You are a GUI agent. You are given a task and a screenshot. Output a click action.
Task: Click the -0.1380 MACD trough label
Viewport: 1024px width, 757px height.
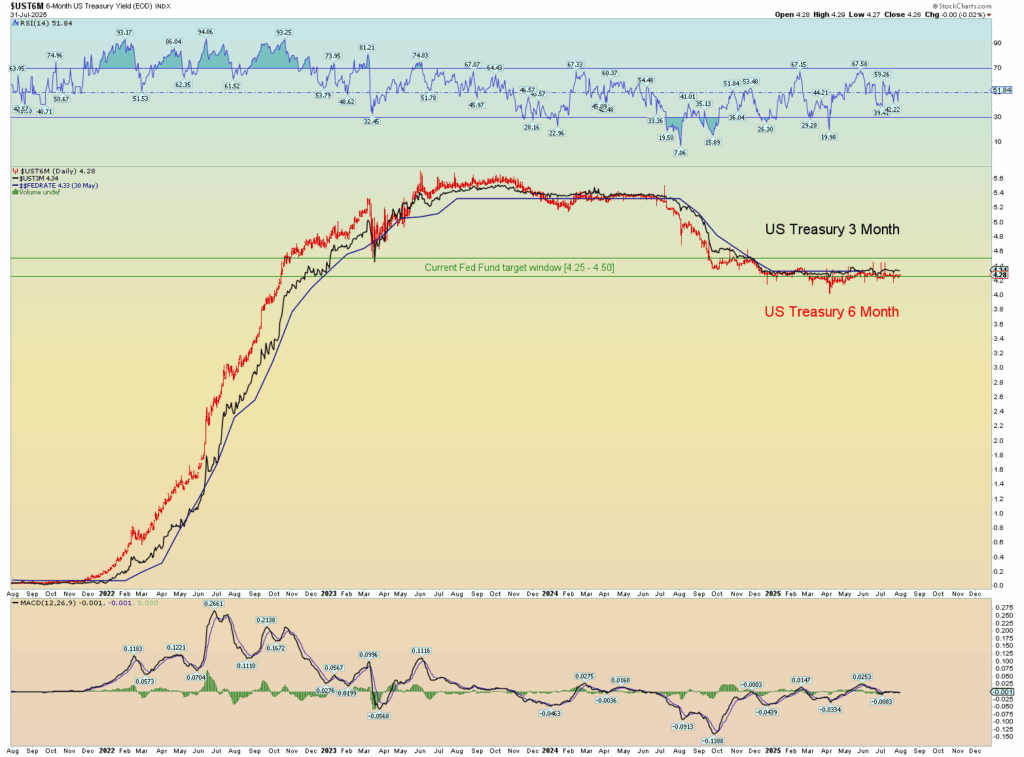[x=713, y=741]
